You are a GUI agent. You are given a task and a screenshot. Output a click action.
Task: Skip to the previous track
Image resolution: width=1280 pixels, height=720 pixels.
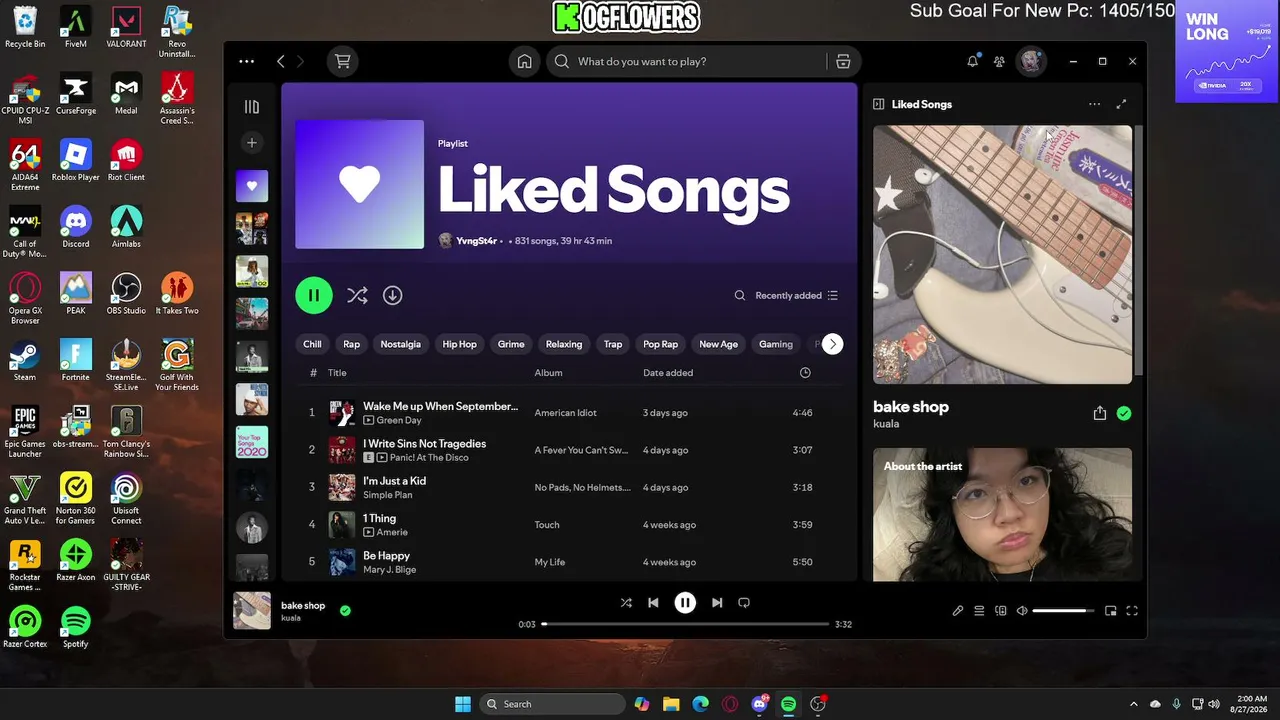tap(653, 603)
